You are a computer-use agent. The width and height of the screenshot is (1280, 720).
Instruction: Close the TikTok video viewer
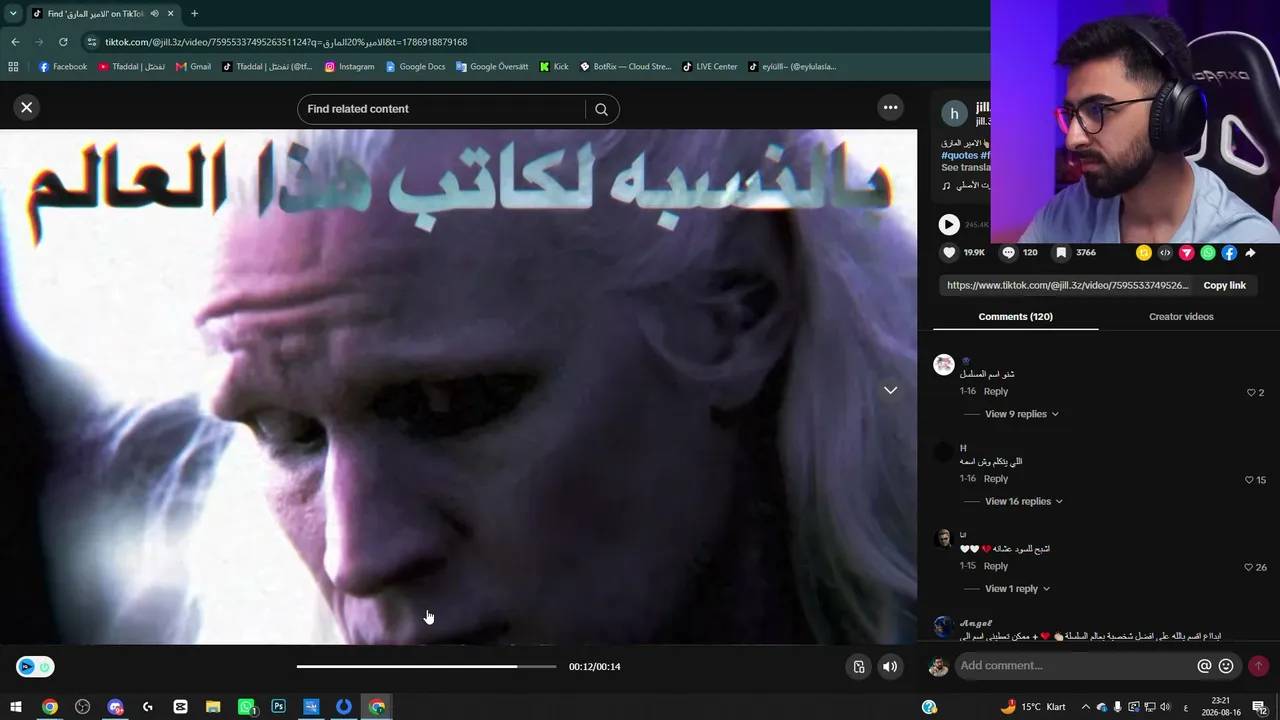pyautogui.click(x=27, y=107)
